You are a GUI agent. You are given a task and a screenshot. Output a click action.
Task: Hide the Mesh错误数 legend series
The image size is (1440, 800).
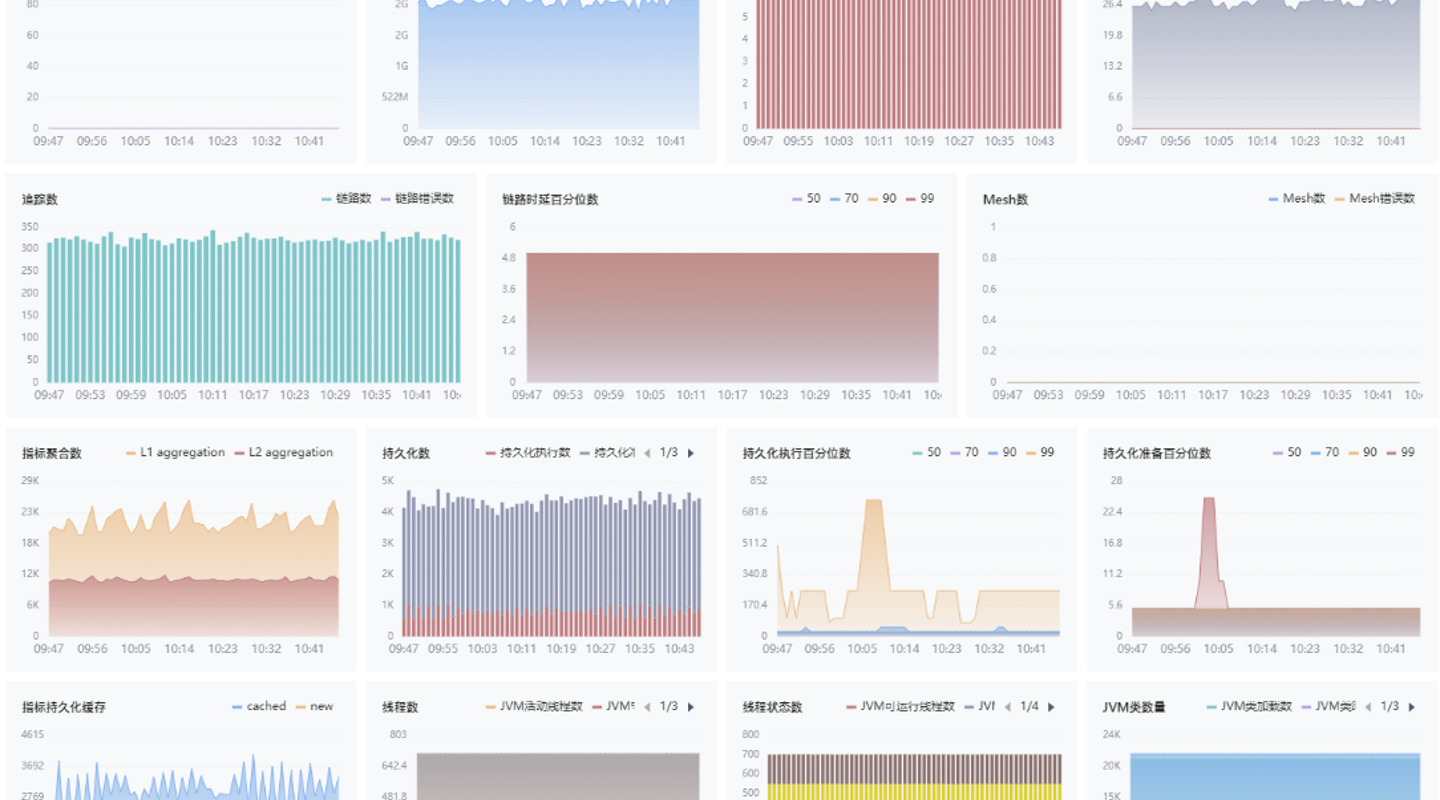1375,199
